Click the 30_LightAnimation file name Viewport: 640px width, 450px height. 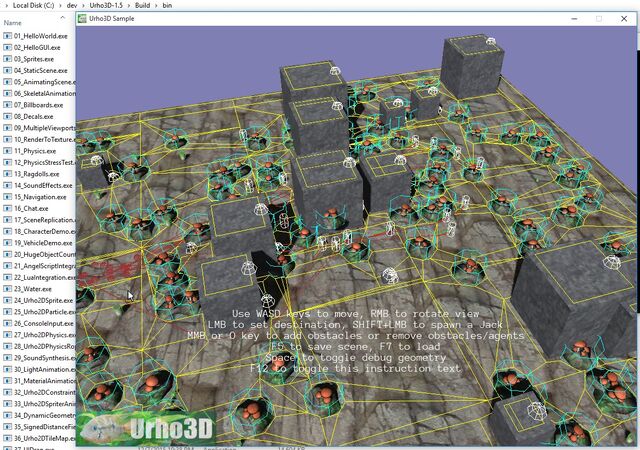coord(44,369)
